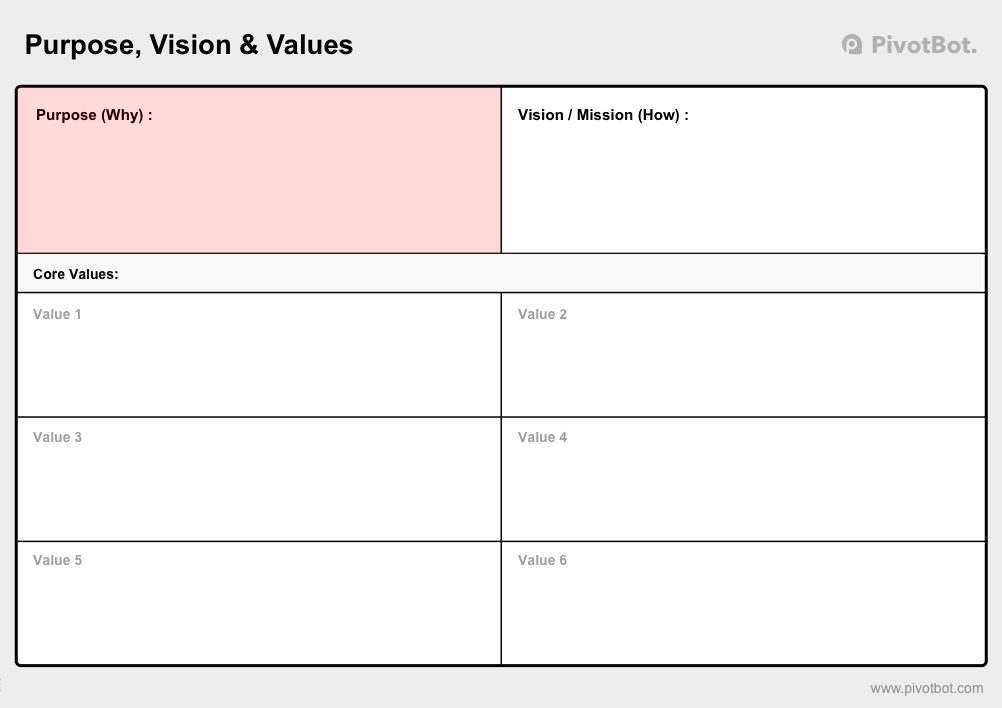Select the Vision / Mission (How) label

(x=603, y=115)
